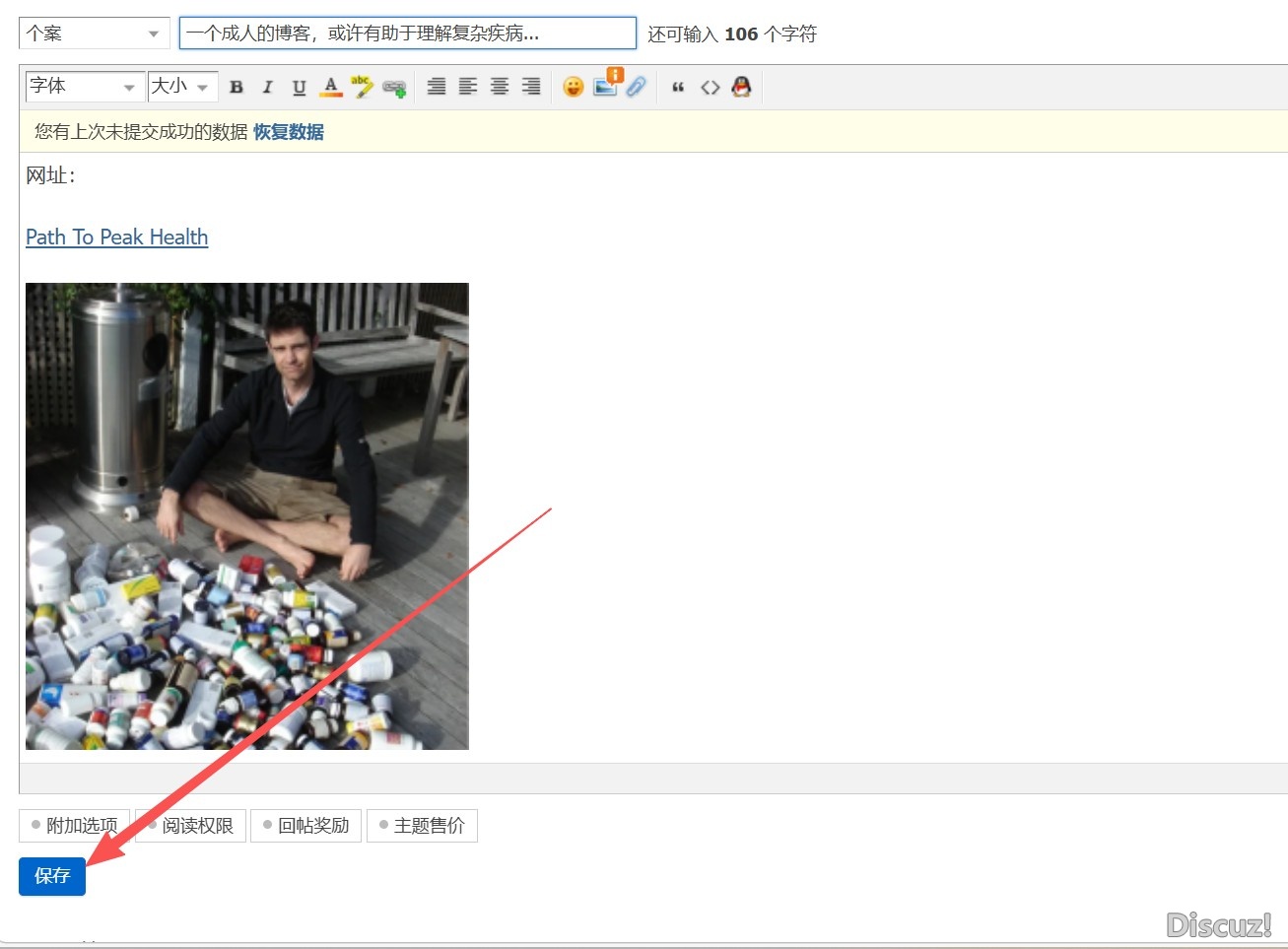1288x949 pixels.
Task: Switch to the 阅读权限 tab
Action: 191,826
